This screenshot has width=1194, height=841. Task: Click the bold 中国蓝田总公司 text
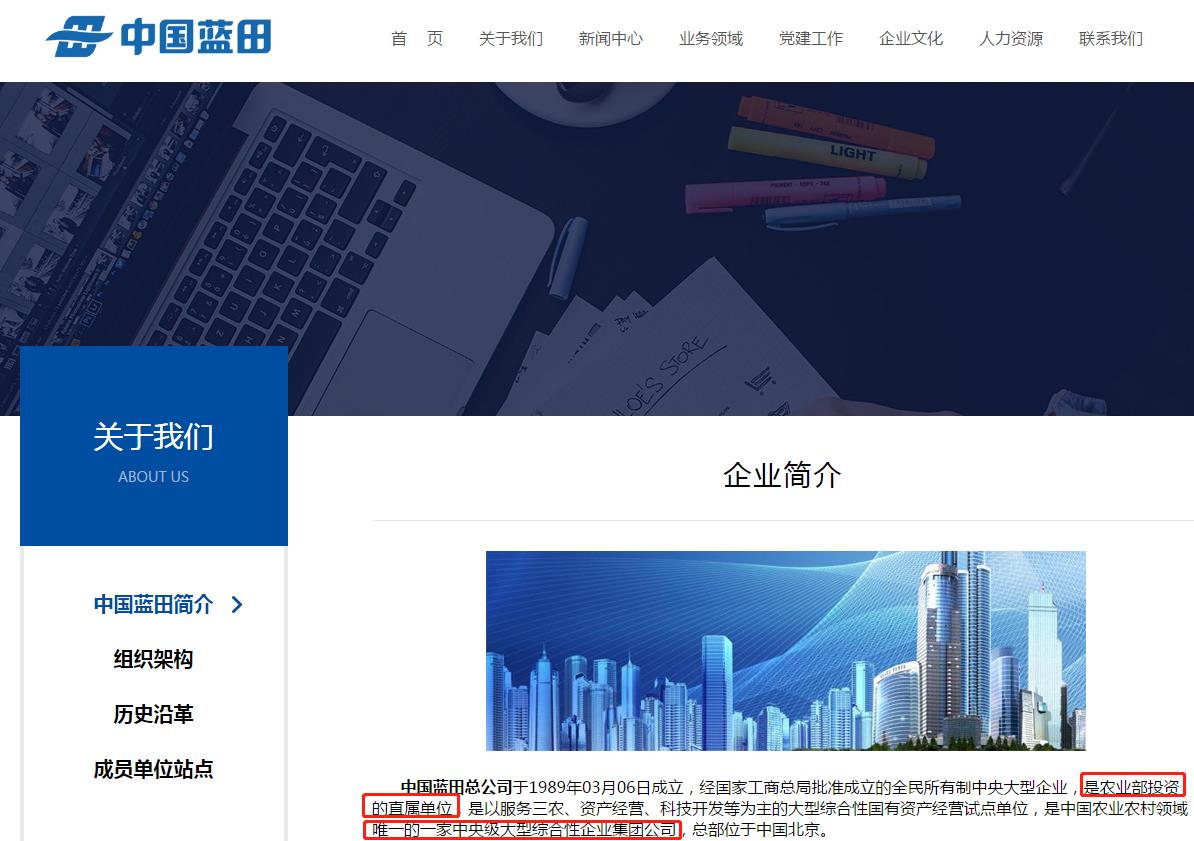tap(456, 786)
